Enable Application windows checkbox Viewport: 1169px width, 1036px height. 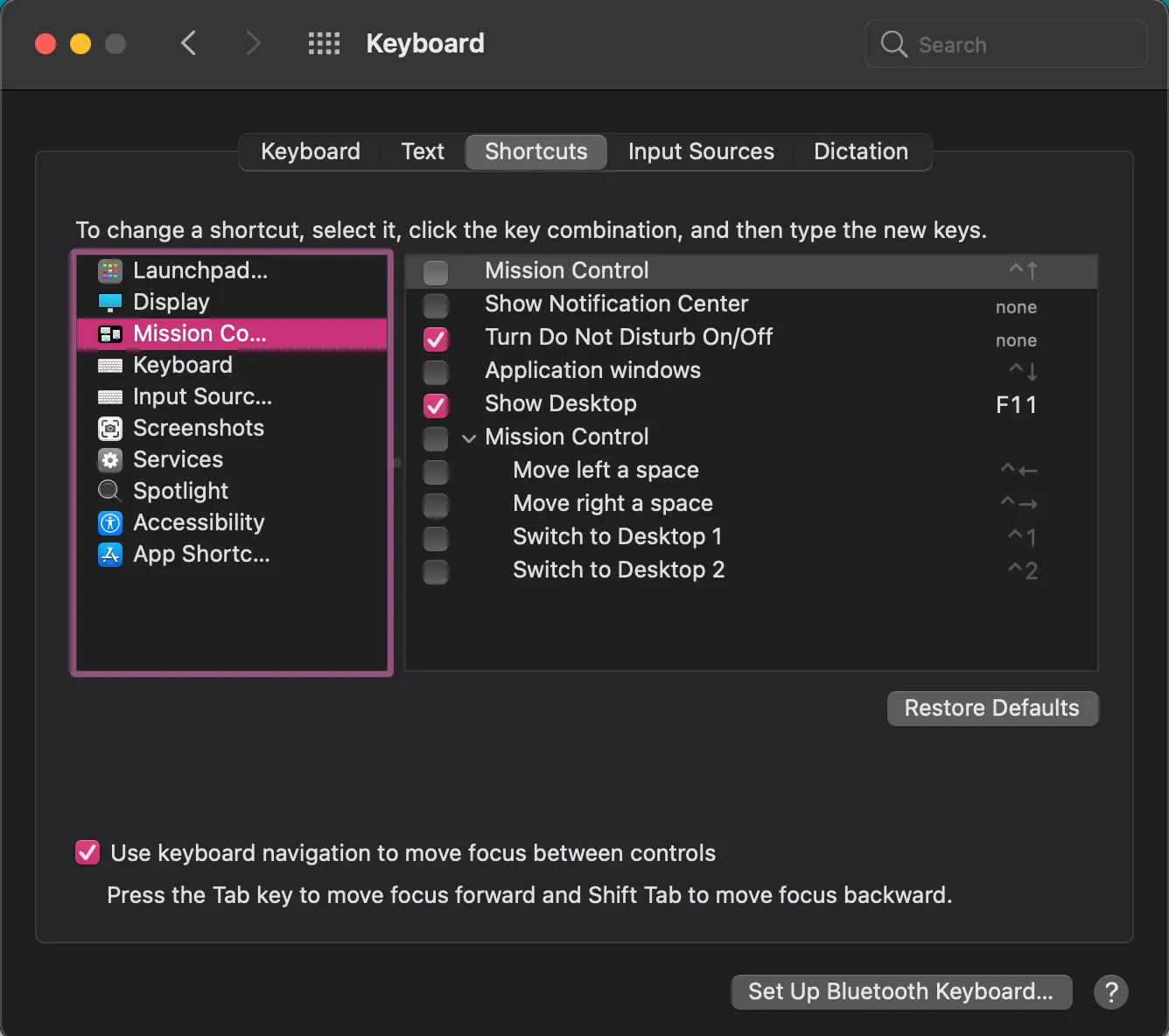(436, 372)
